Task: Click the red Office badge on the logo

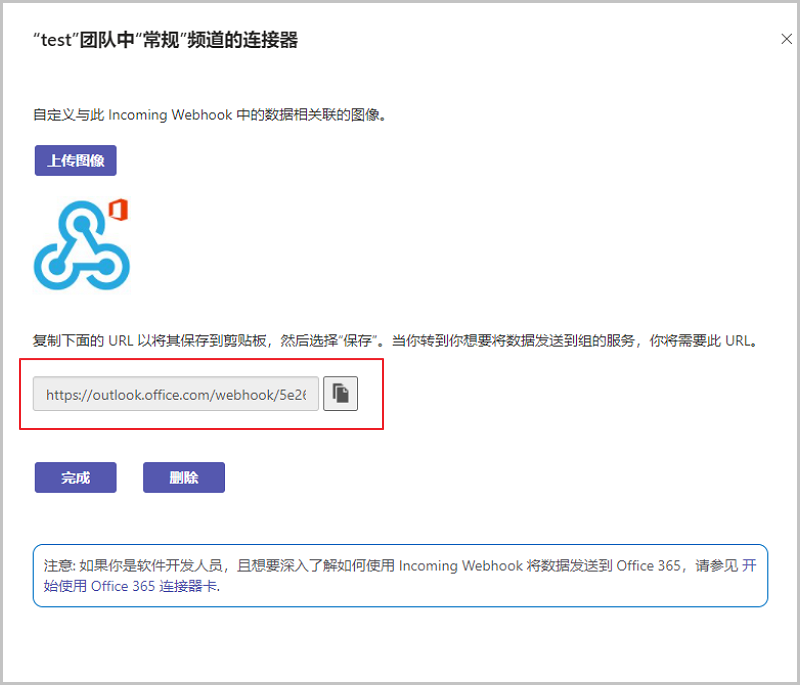Action: coord(118,210)
